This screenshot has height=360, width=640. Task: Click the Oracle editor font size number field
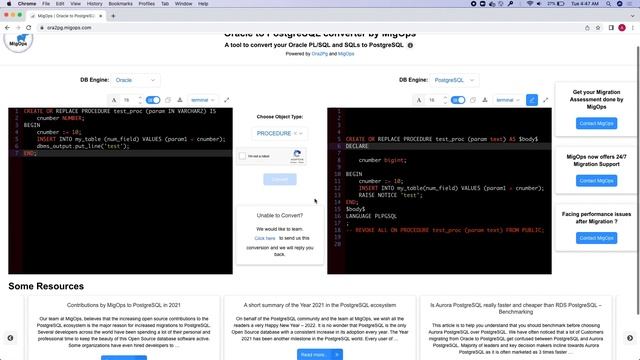coord(127,100)
